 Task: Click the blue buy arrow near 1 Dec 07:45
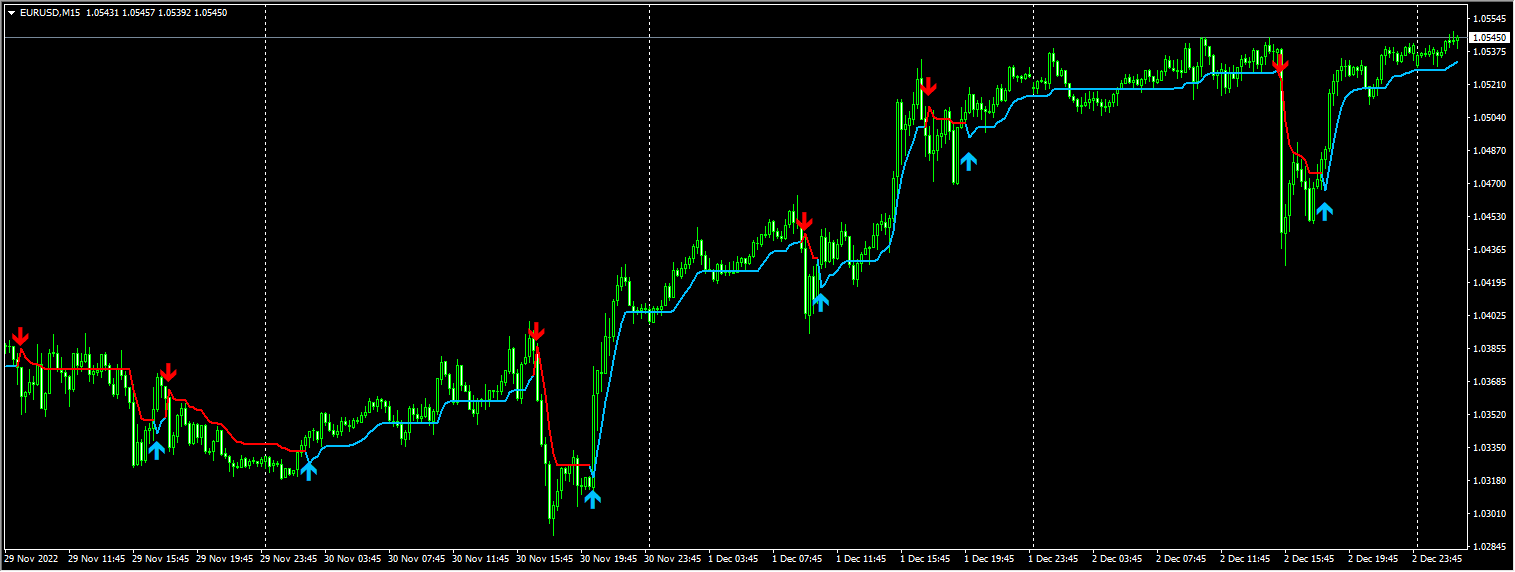tap(820, 301)
